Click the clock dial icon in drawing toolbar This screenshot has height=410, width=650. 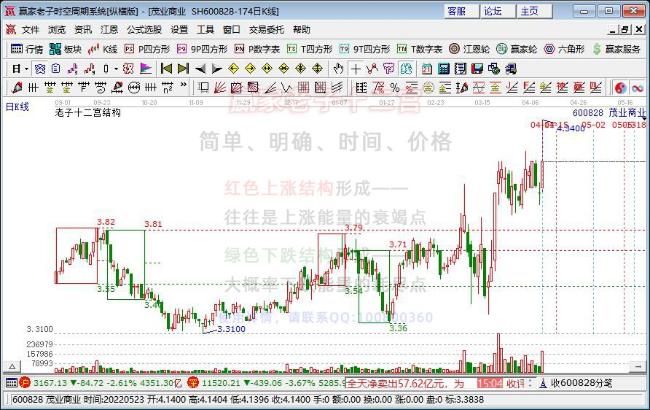point(133,87)
